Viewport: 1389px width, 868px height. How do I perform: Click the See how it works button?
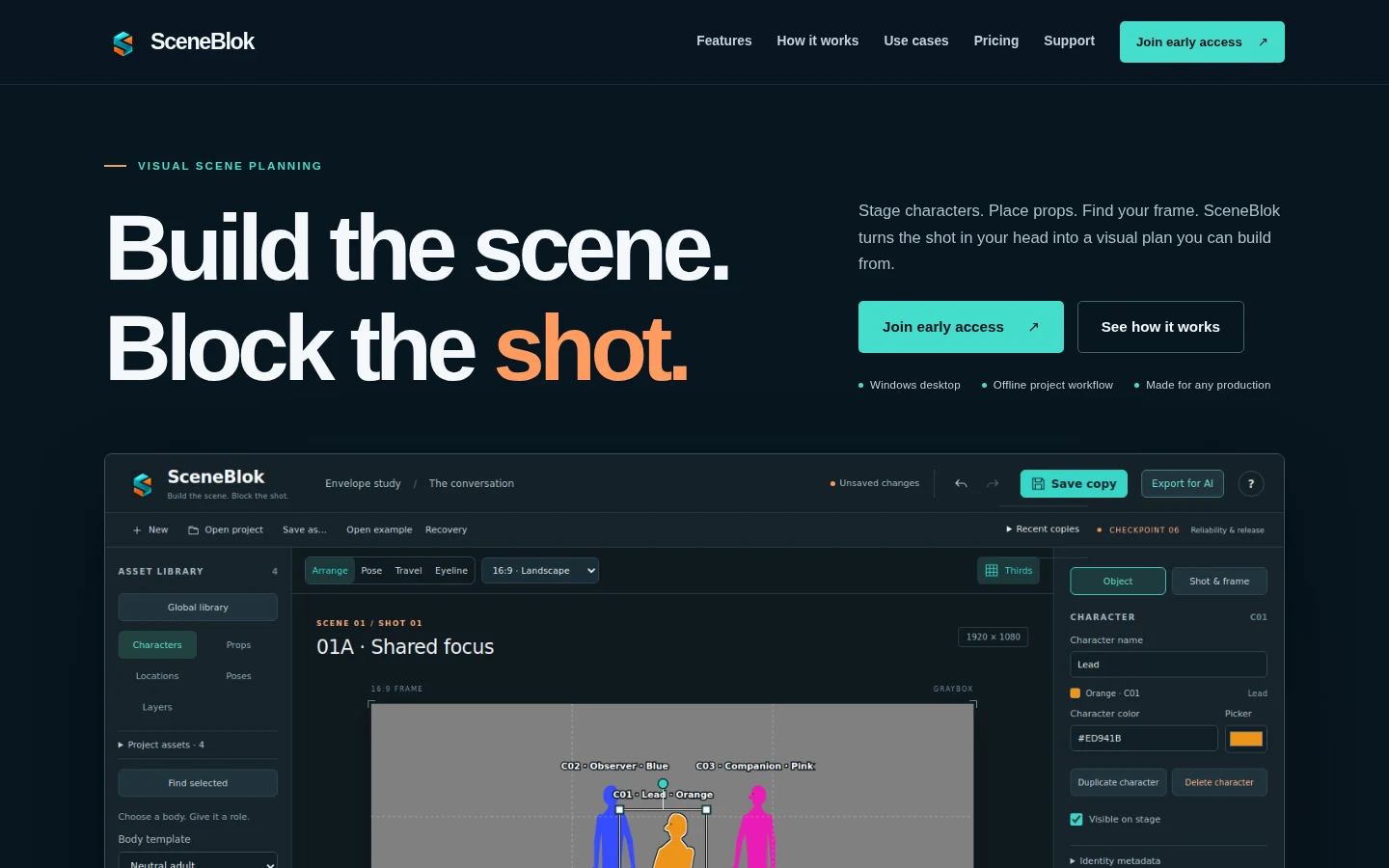pyautogui.click(x=1160, y=327)
